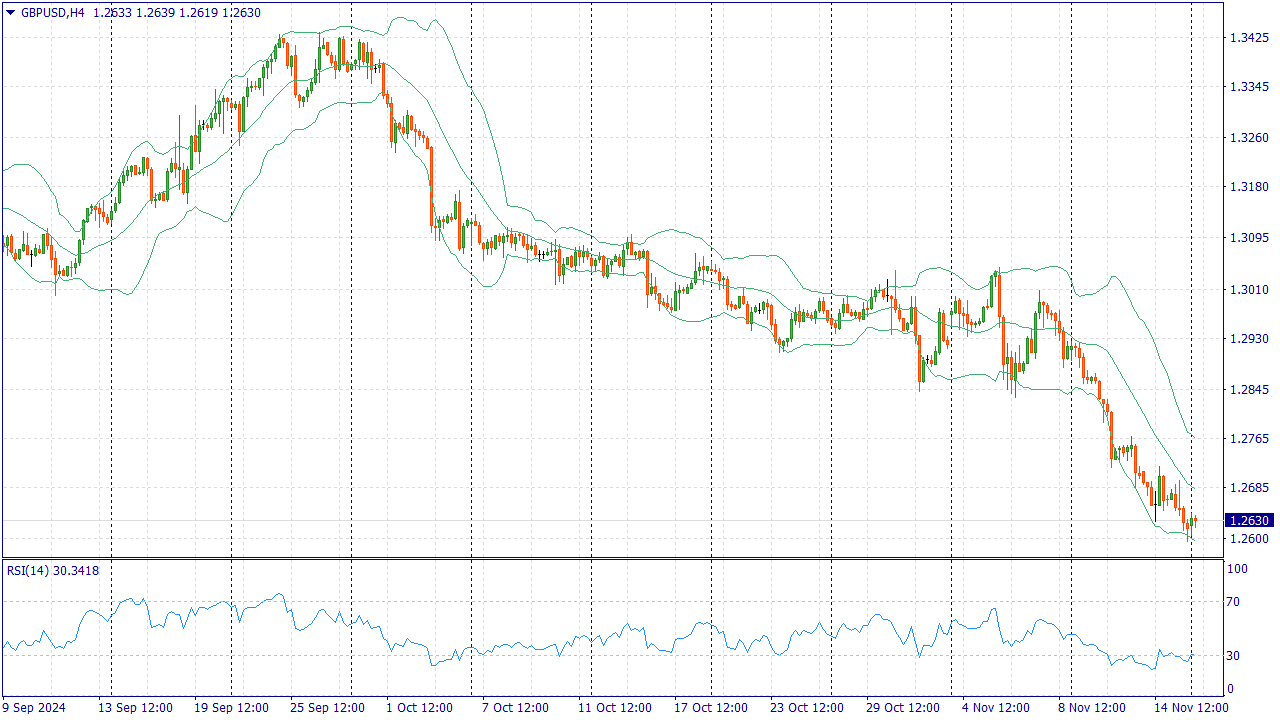1280x720 pixels.
Task: Click the GBPUSD,H4 chart symbol label
Action: pyautogui.click(x=52, y=12)
